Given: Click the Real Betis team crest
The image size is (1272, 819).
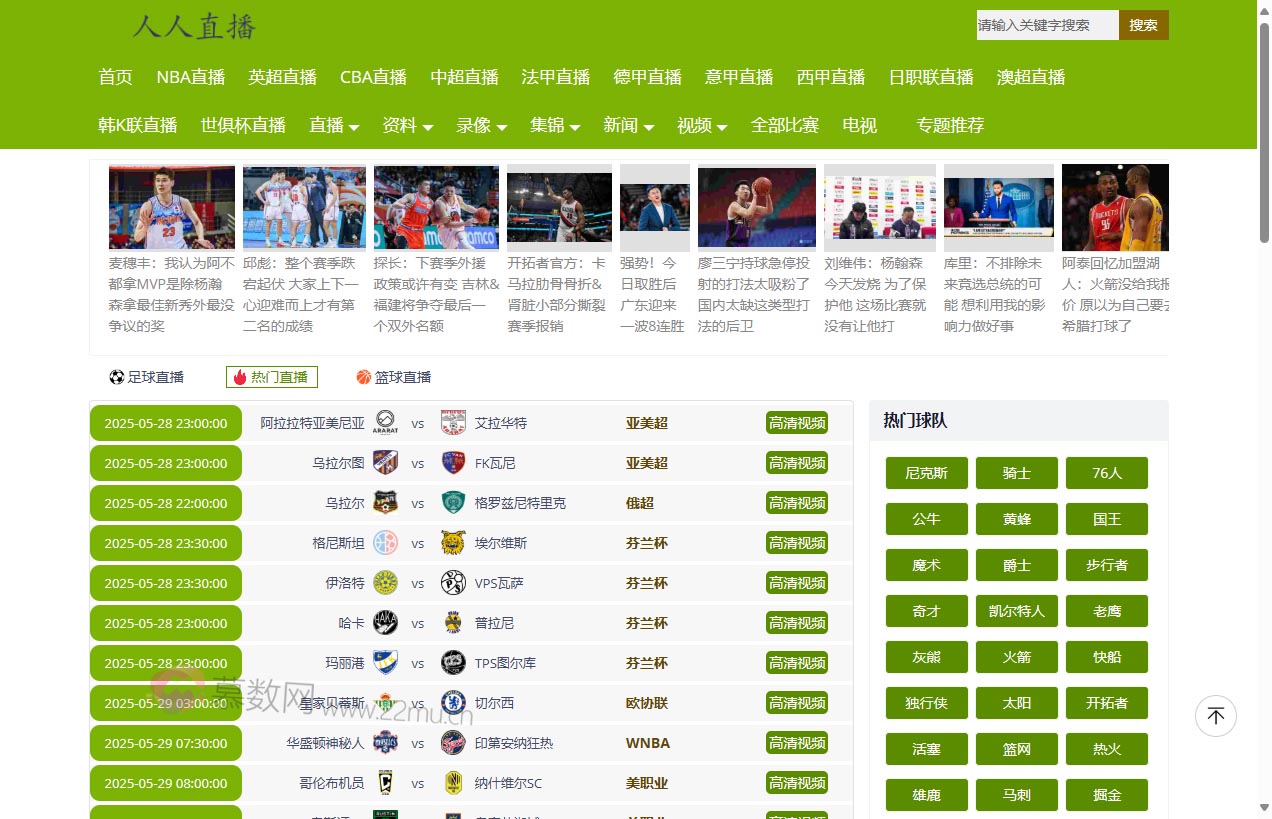Looking at the screenshot, I should [385, 703].
